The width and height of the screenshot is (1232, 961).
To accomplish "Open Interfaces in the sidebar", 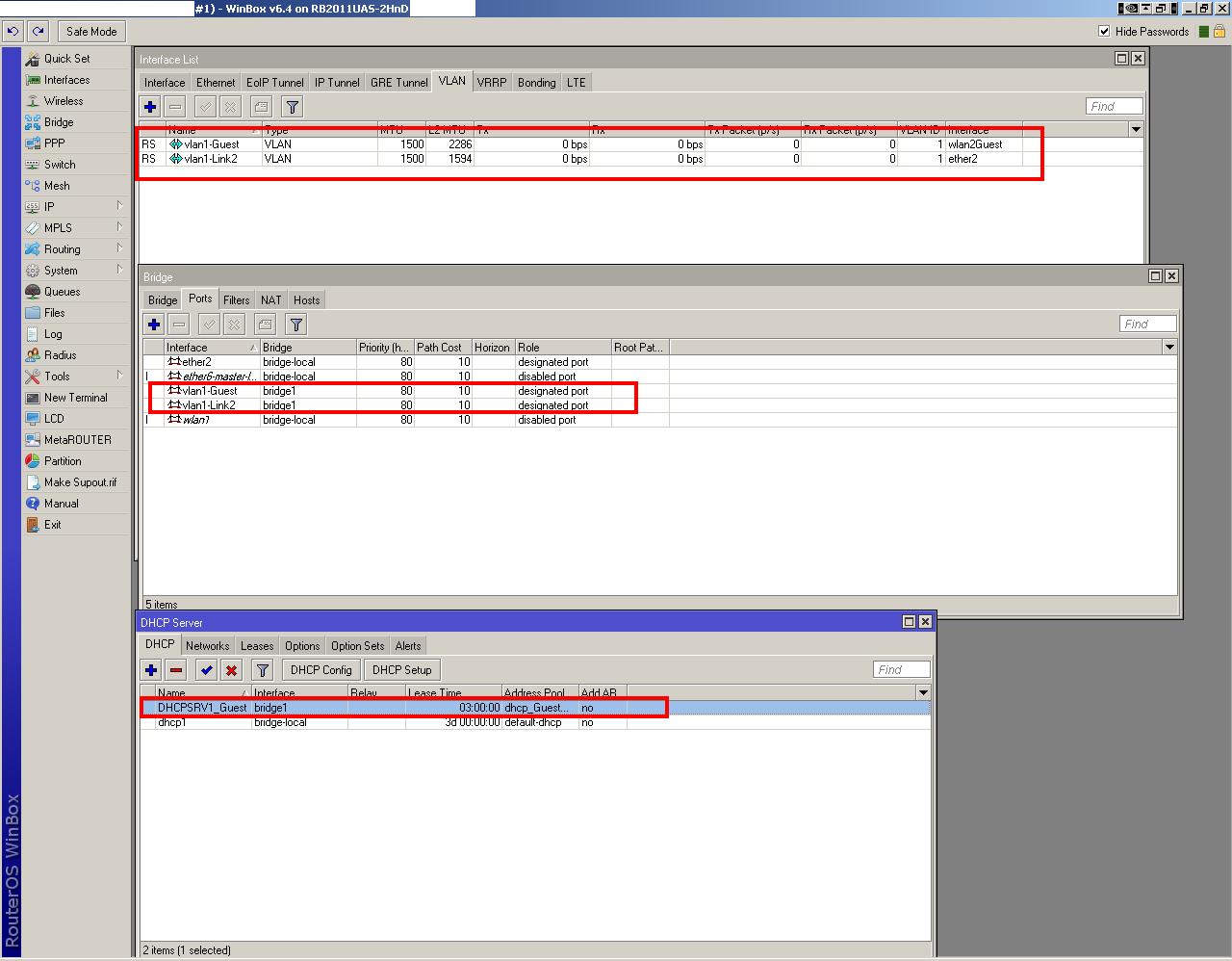I will 66,80.
